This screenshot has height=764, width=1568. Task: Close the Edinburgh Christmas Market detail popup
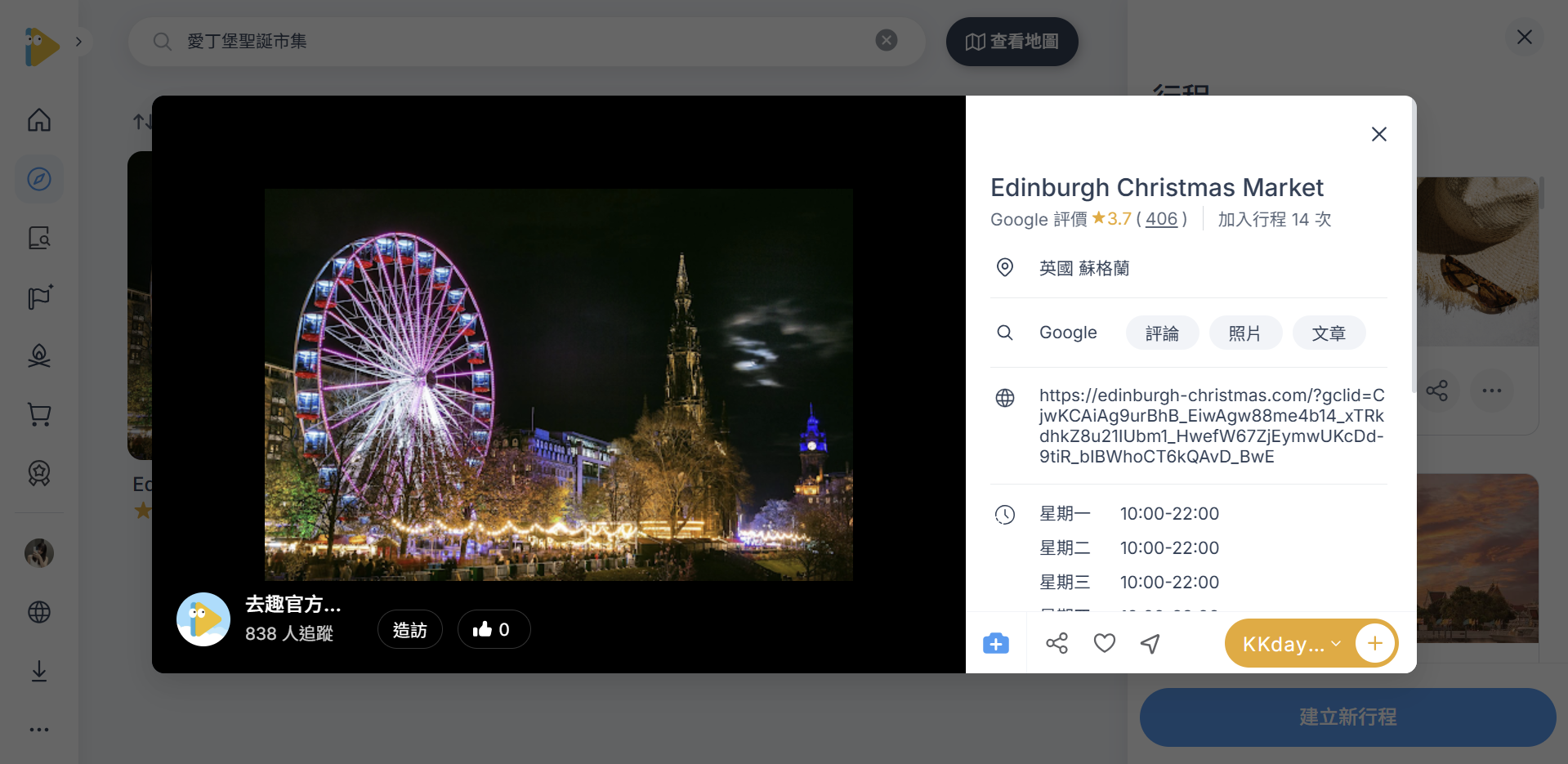[x=1379, y=134]
